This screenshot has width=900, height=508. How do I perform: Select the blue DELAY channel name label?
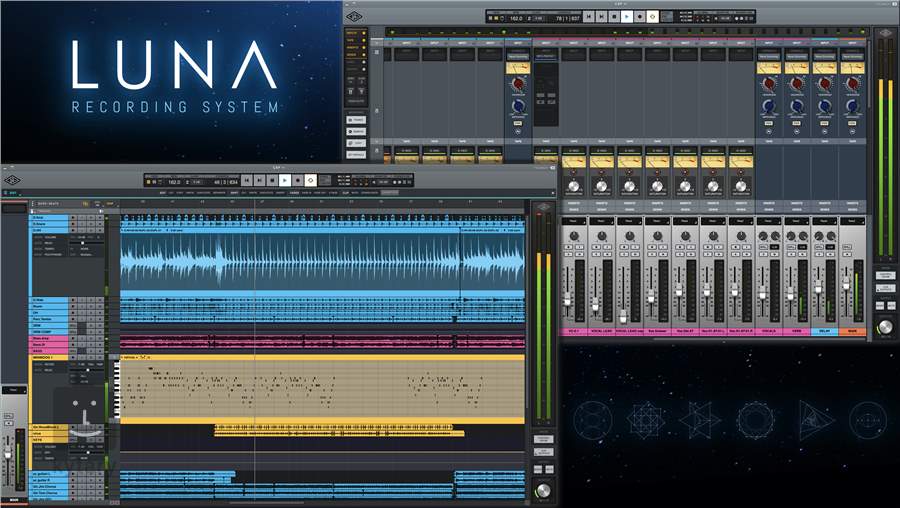(825, 329)
